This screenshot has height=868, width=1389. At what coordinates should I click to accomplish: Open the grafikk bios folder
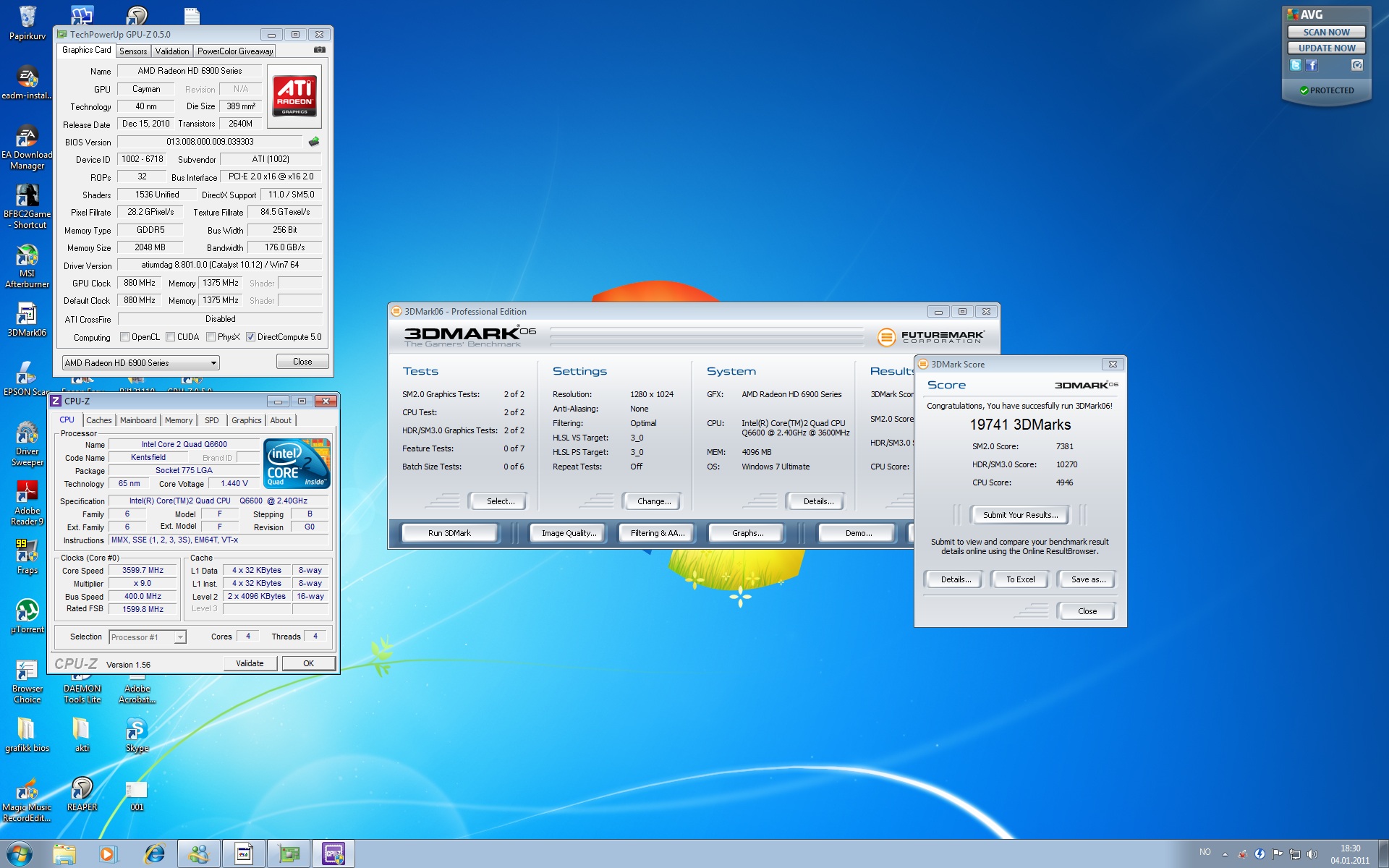27,736
